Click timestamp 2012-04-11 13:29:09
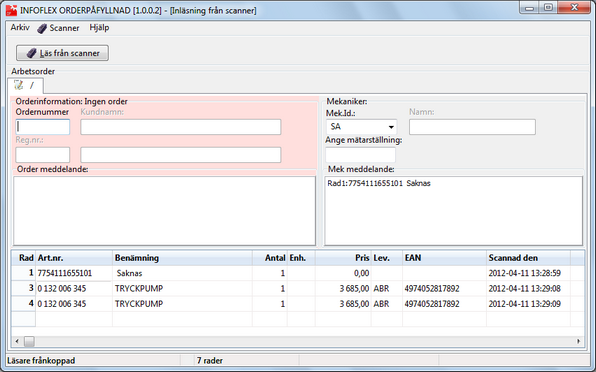Image resolution: width=596 pixels, height=372 pixels. pos(528,304)
